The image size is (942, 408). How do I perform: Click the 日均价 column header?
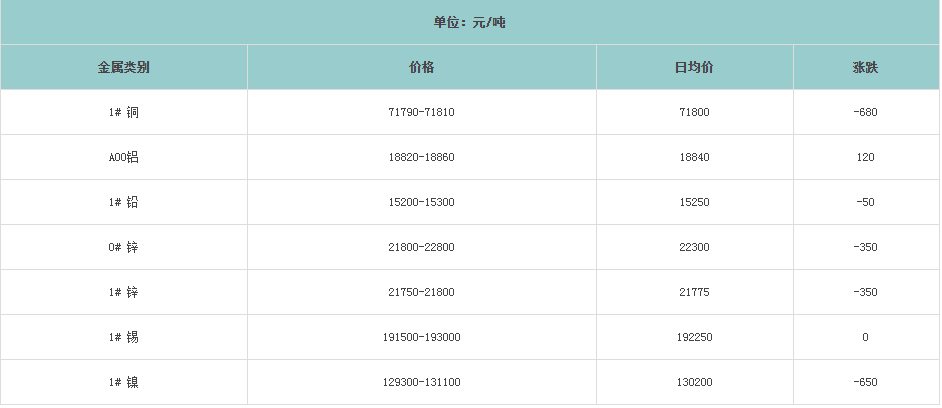(694, 68)
